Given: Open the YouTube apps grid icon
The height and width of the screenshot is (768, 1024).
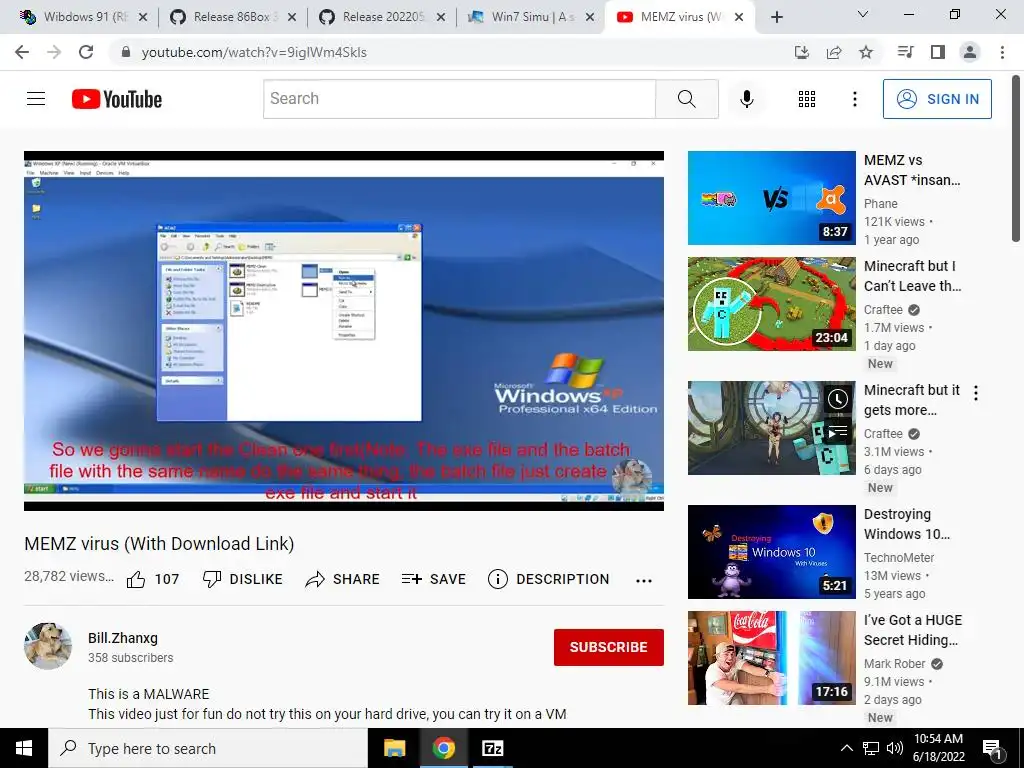Looking at the screenshot, I should pyautogui.click(x=807, y=99).
